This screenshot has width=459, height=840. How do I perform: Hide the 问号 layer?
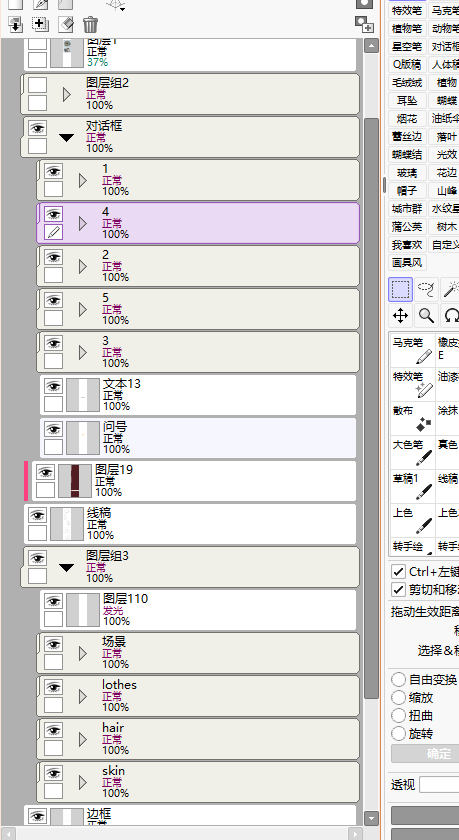point(54,429)
